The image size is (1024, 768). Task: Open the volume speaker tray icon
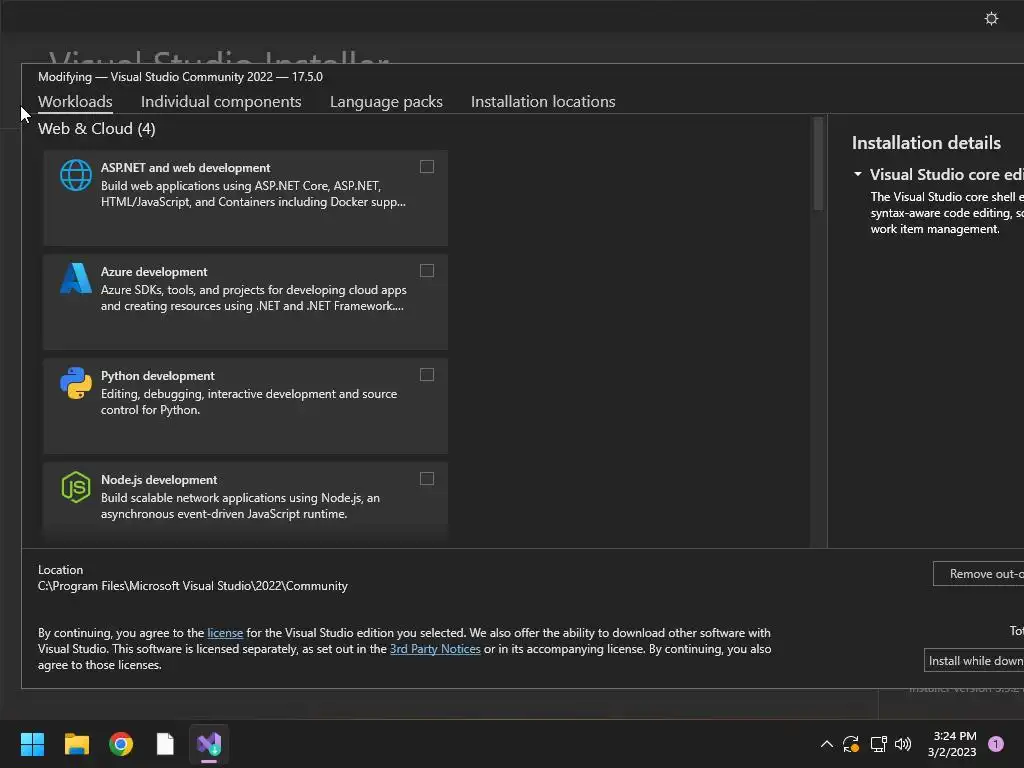coord(903,744)
